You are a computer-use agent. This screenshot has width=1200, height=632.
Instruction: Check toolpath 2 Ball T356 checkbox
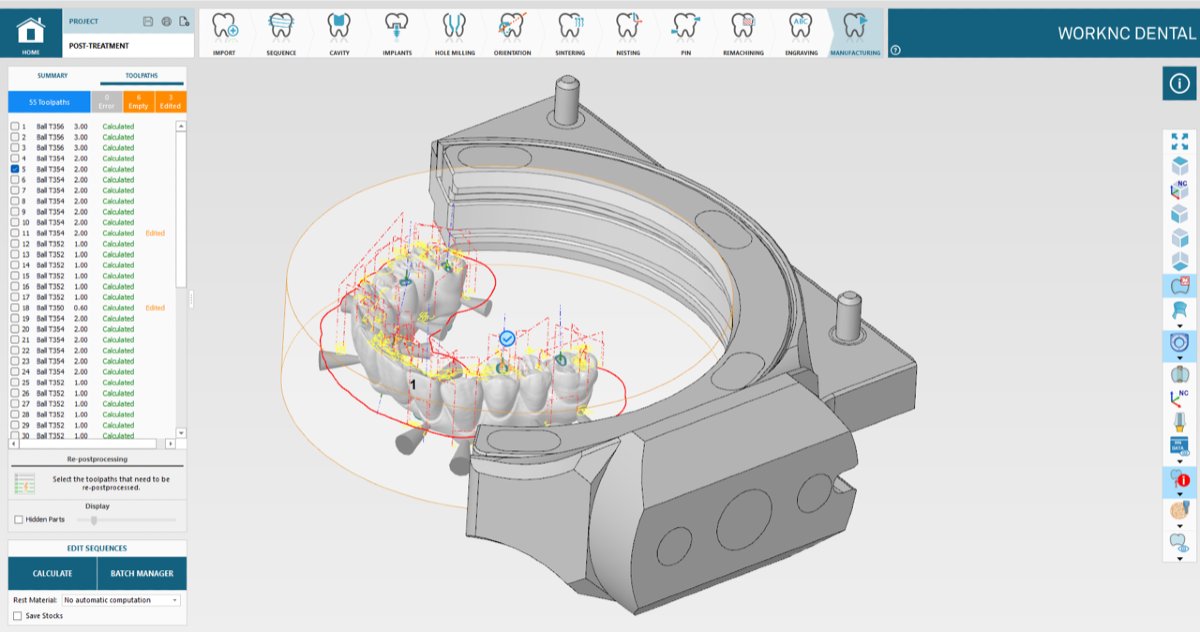(x=14, y=137)
